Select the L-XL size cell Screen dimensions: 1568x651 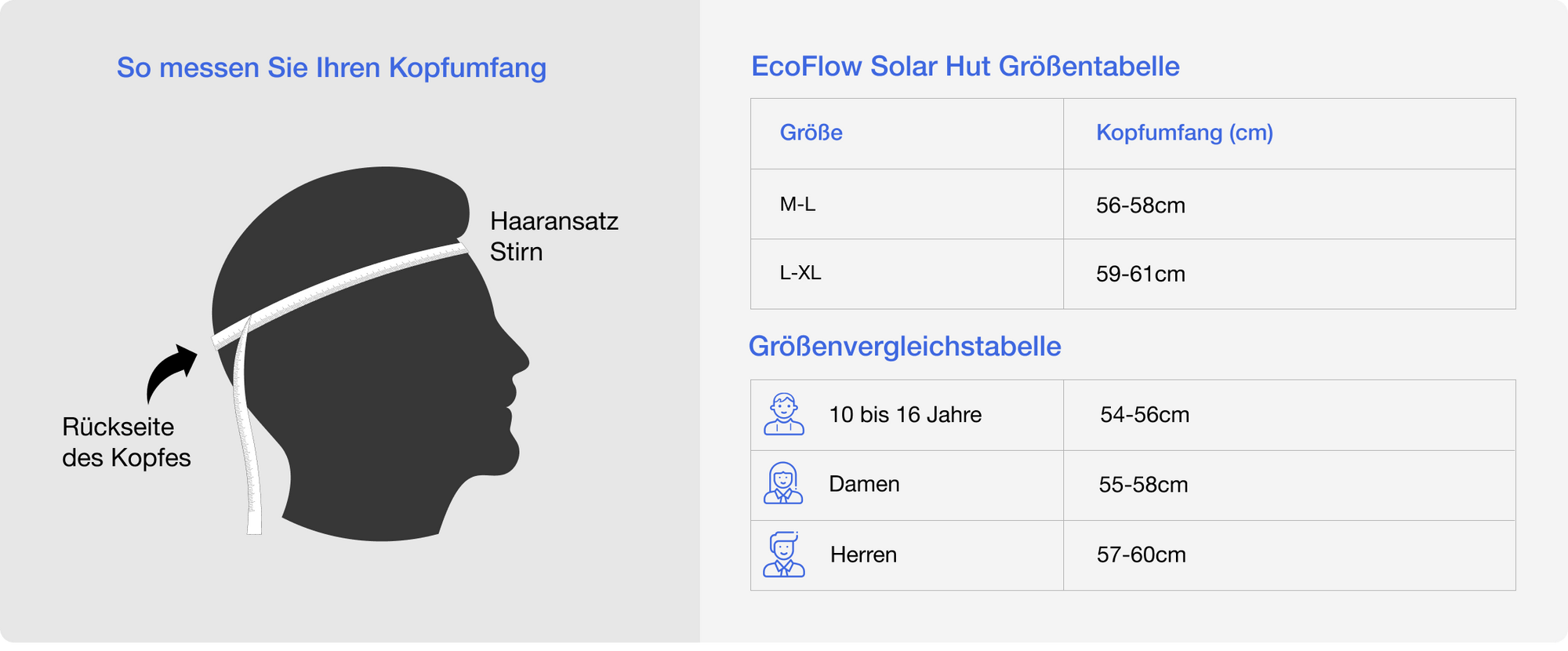(800, 273)
